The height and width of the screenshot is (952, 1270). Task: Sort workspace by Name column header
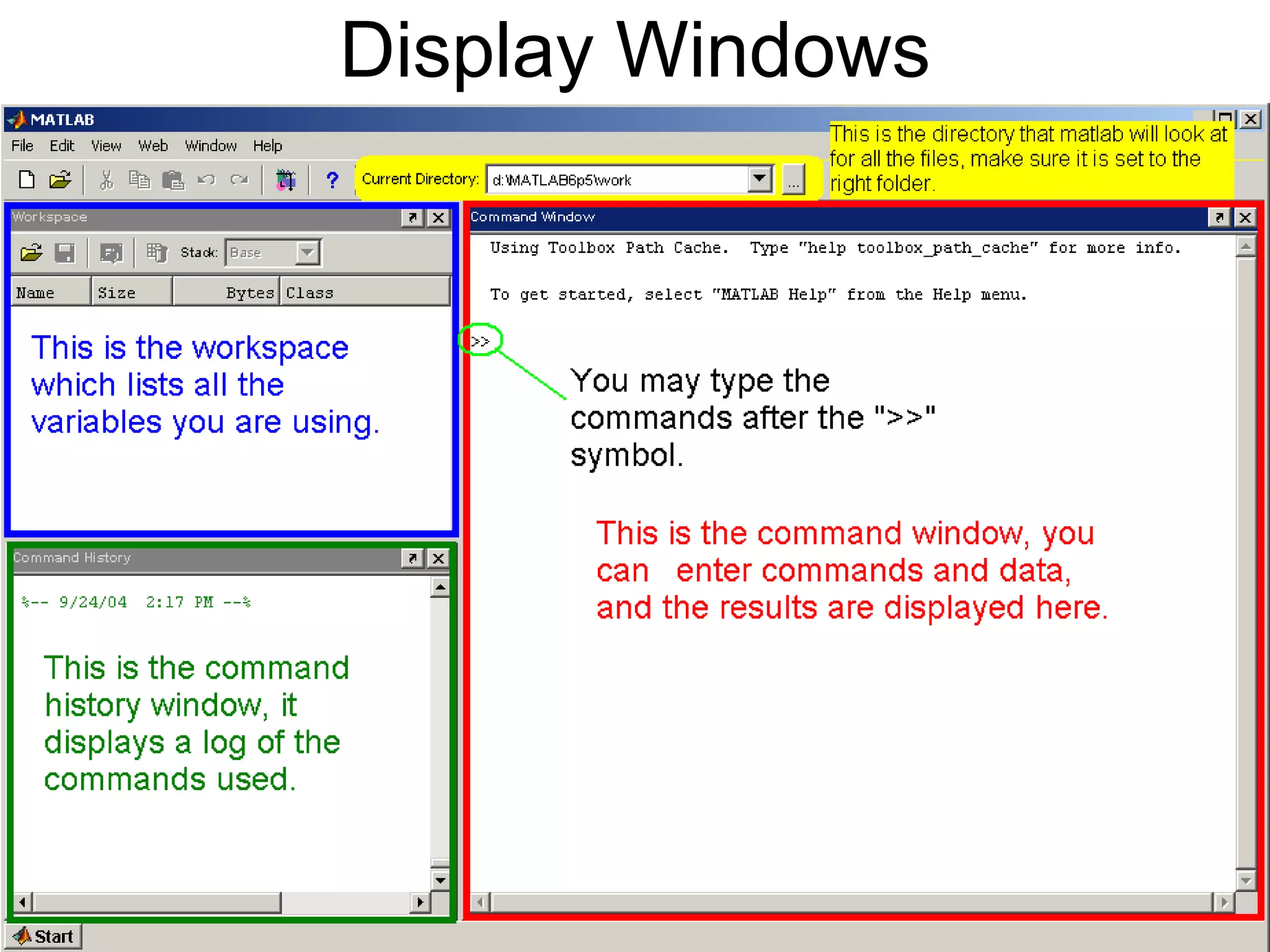tap(51, 292)
